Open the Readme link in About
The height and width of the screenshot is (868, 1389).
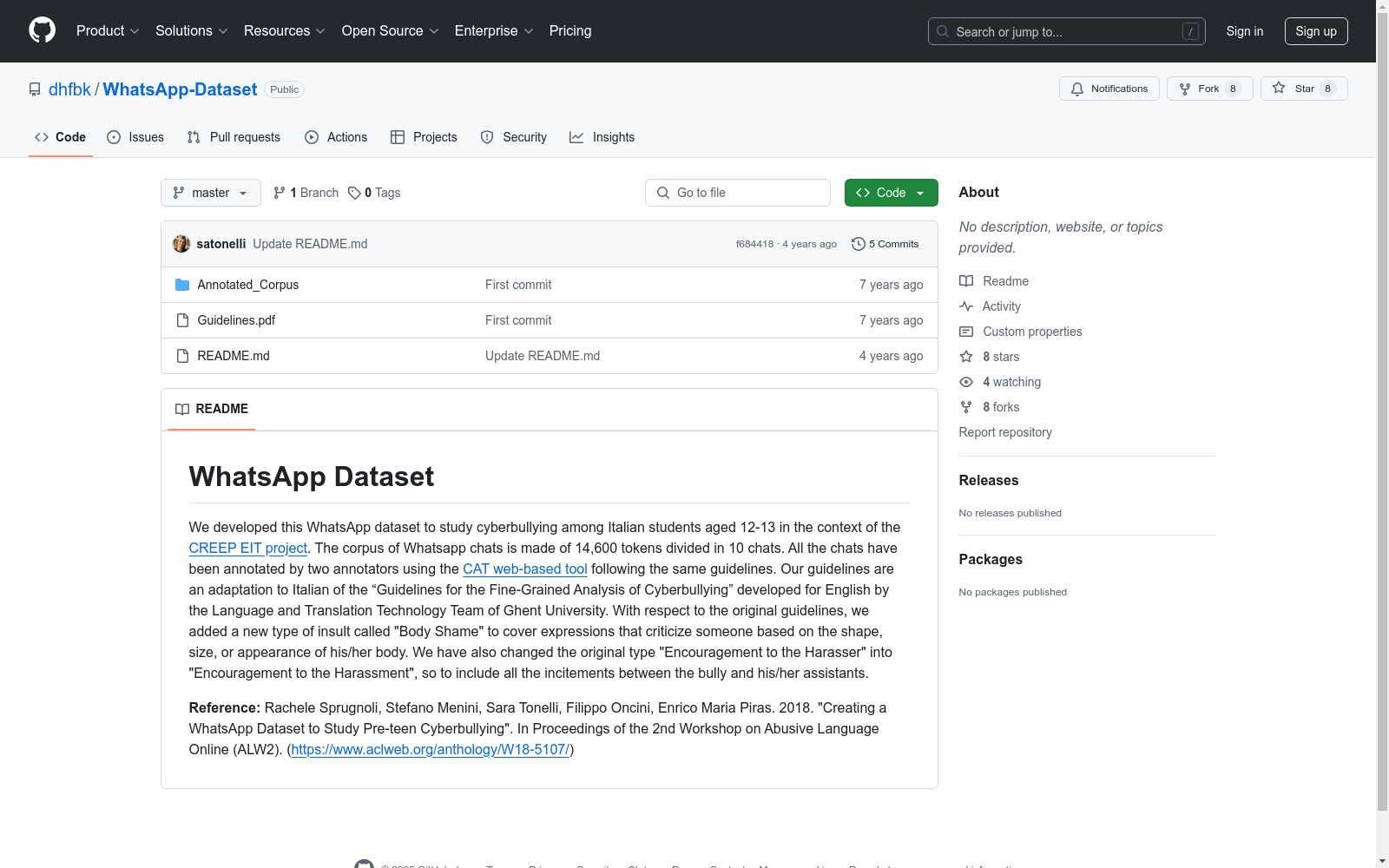coord(994,281)
